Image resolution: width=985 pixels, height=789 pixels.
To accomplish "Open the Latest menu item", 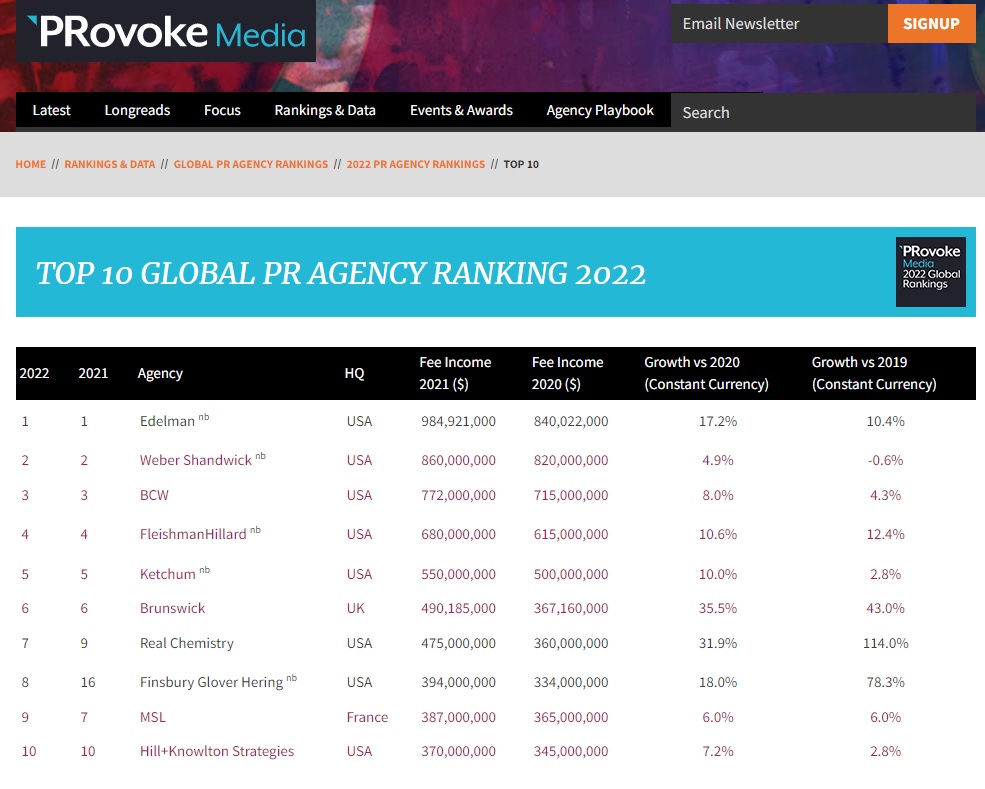I will [51, 110].
